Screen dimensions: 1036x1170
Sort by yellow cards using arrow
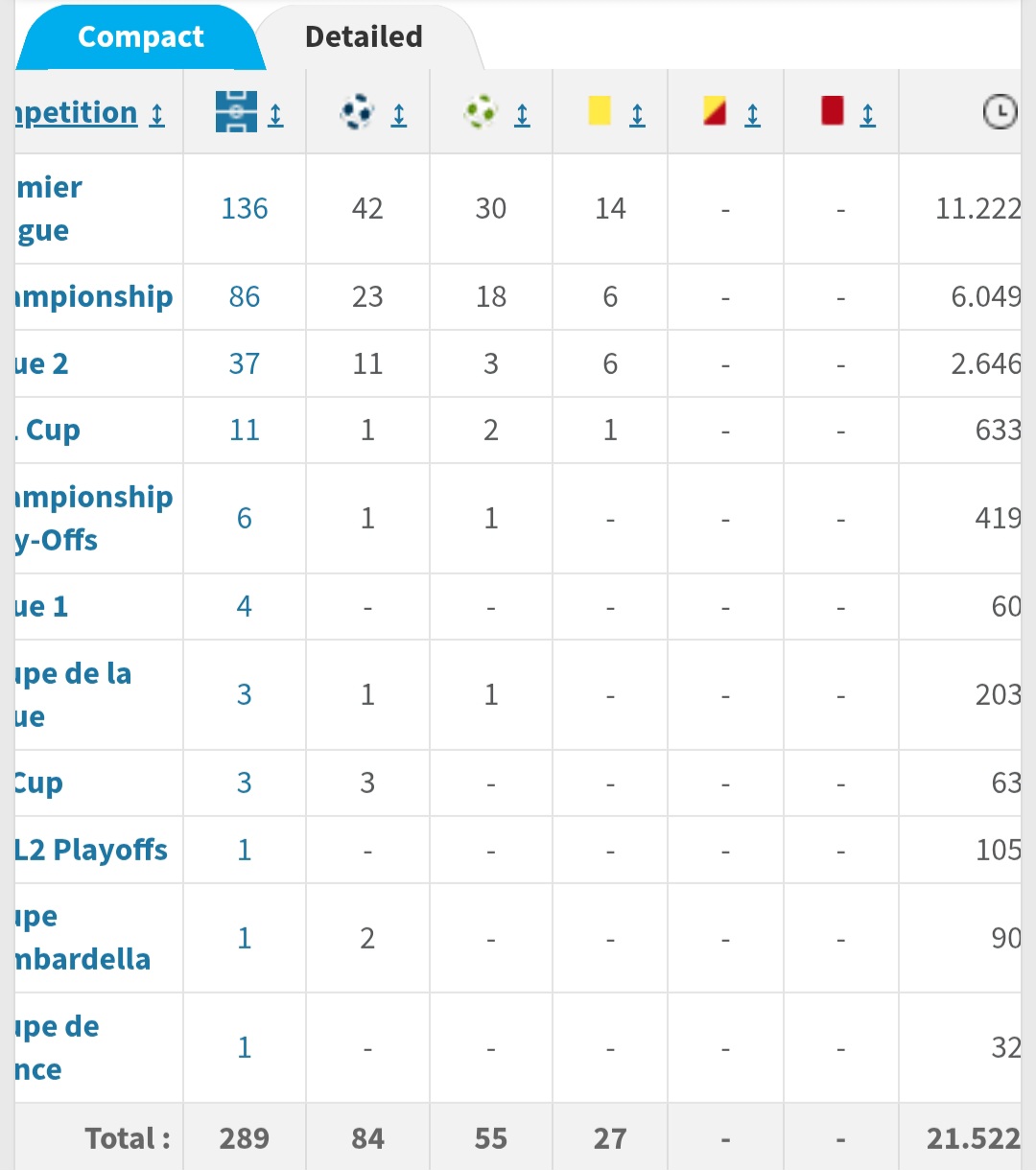coord(637,115)
